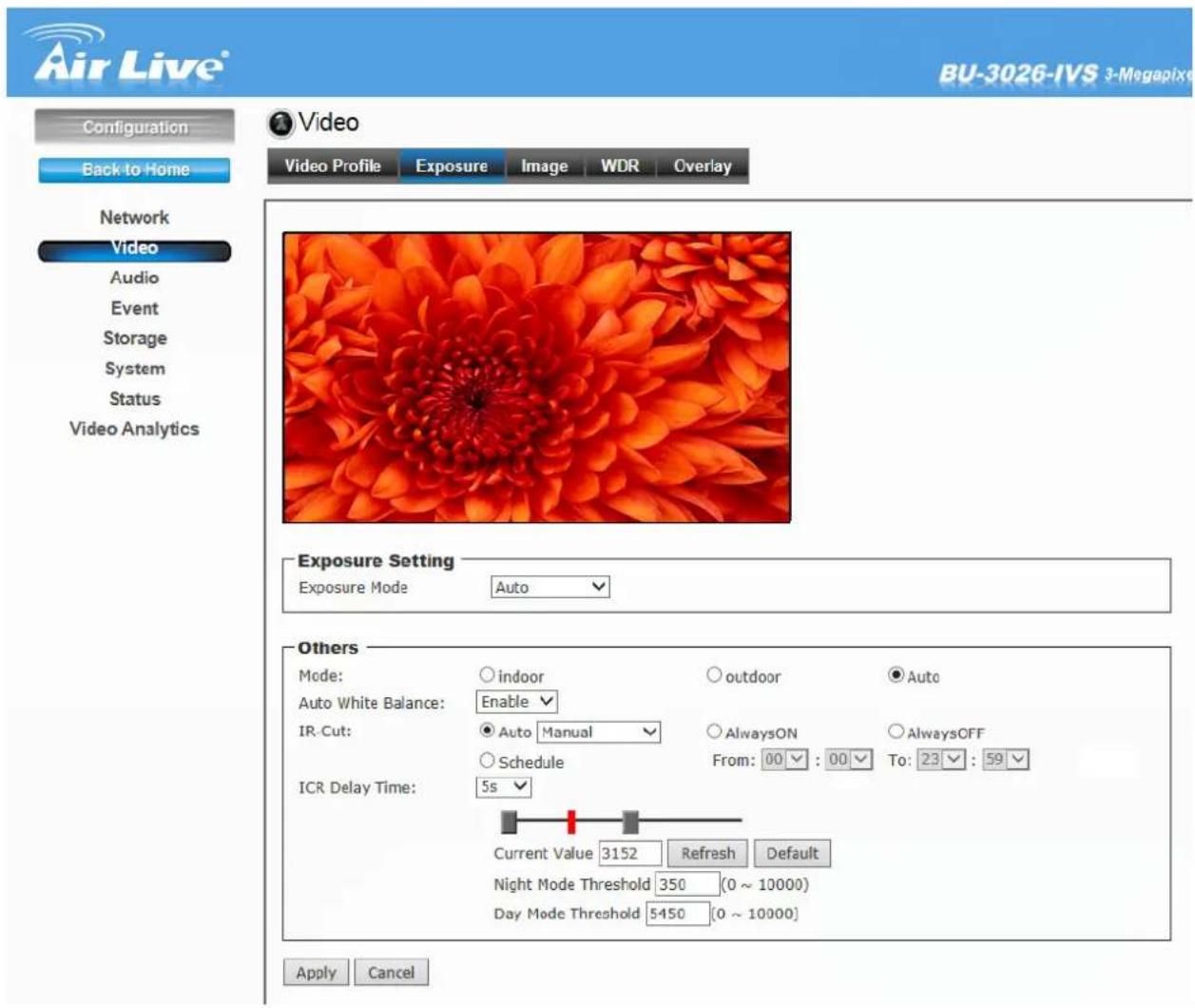The image size is (1195, 1008).
Task: Open the Status menu
Action: [x=134, y=398]
